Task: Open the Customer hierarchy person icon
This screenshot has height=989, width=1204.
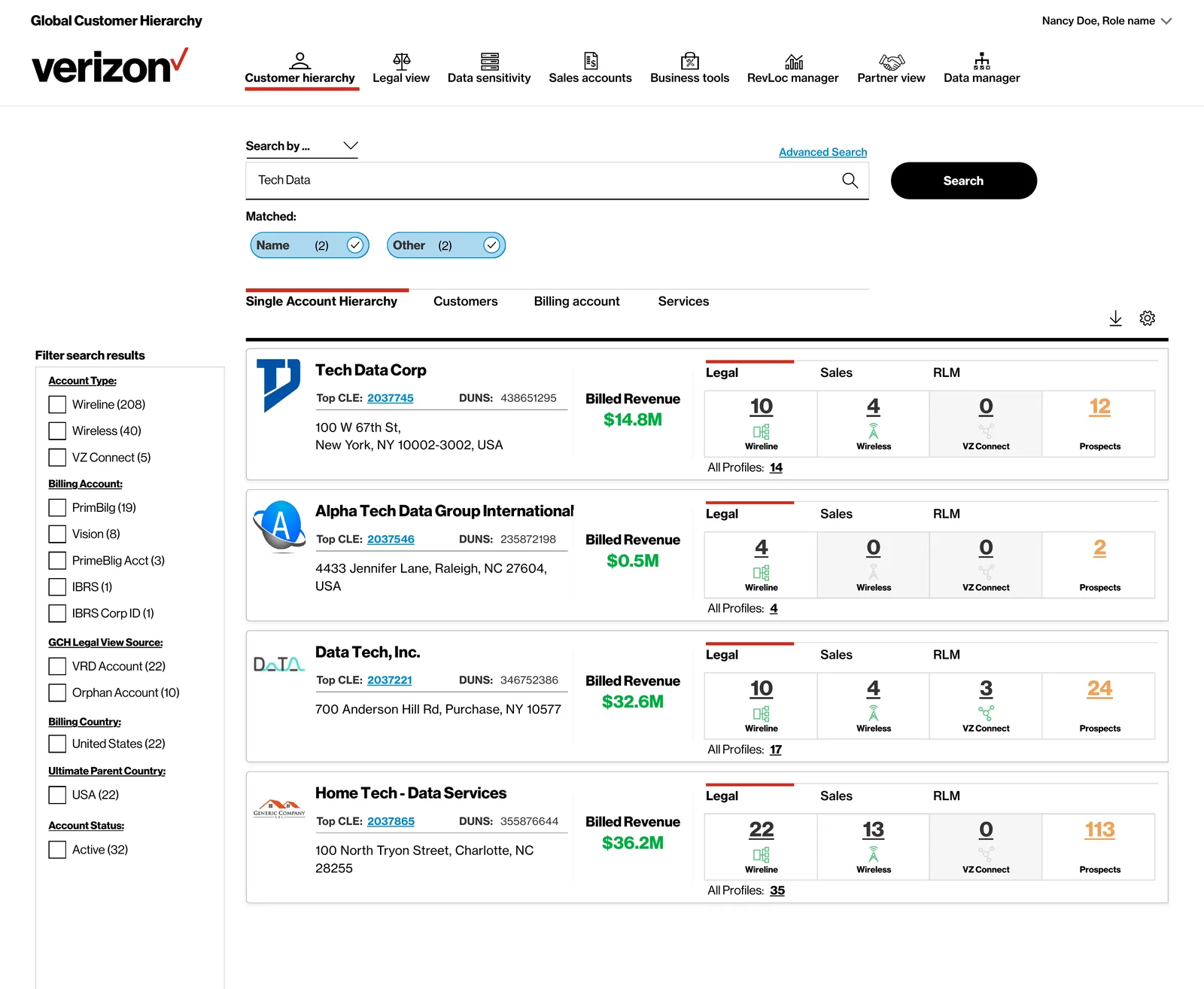Action: click(x=299, y=60)
